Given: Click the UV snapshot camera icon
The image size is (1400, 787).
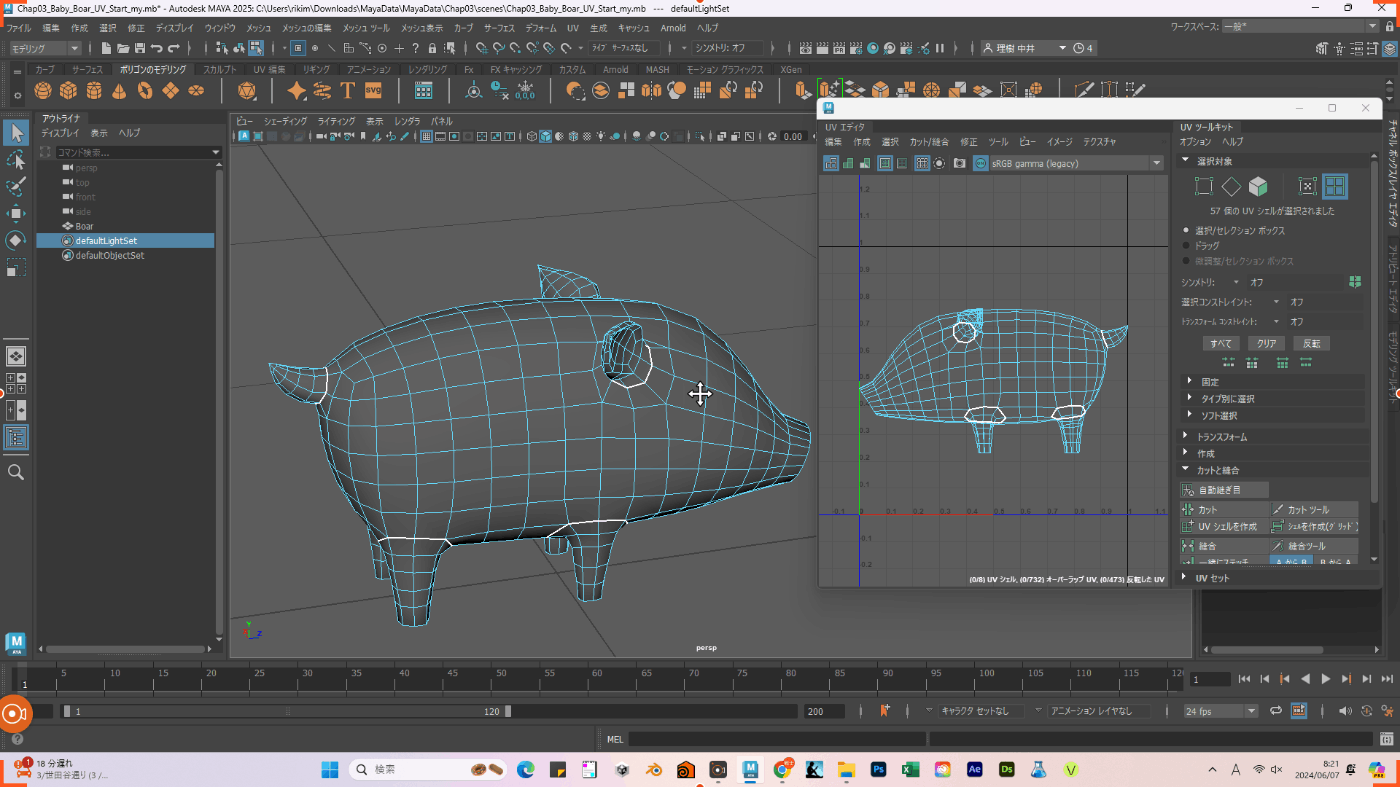Looking at the screenshot, I should click(x=960, y=163).
